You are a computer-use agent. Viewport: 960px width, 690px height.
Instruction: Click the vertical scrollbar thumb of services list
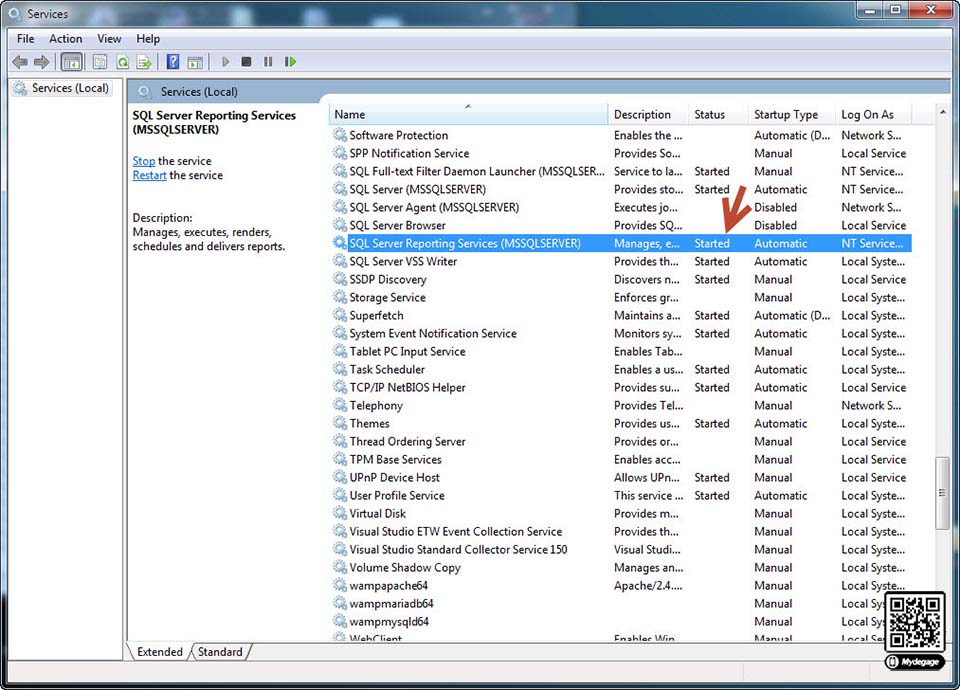(943, 492)
